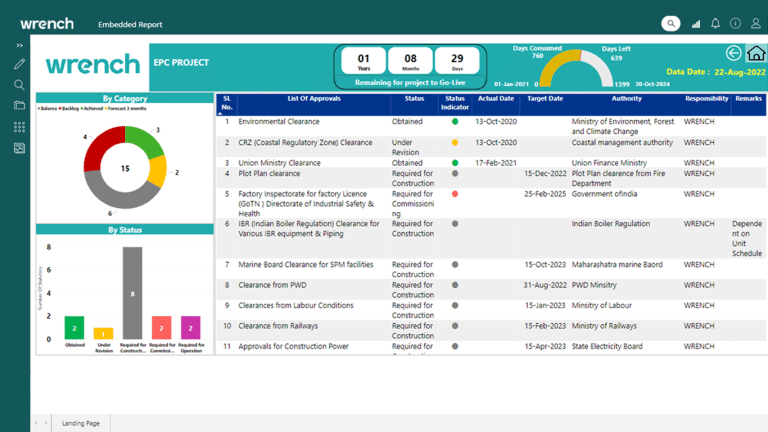This screenshot has width=768, height=432.
Task: Open the report dashboard icon in sidebar
Action: coord(20,148)
